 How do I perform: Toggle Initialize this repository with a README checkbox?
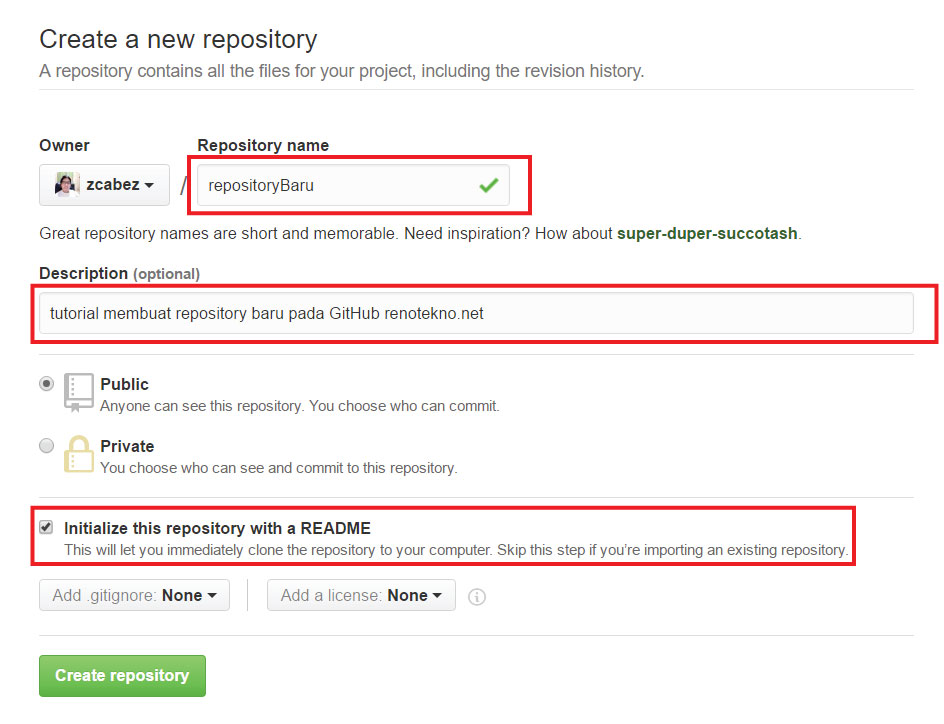(46, 527)
